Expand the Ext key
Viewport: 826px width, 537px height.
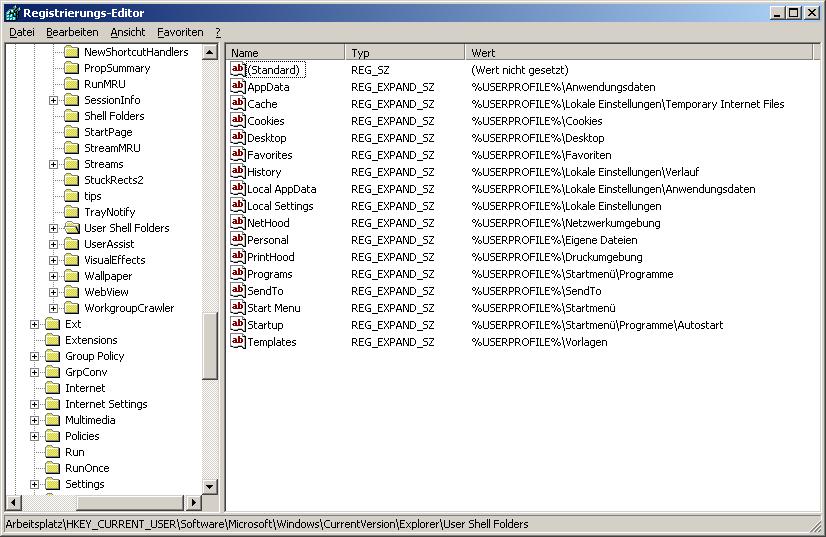34,325
